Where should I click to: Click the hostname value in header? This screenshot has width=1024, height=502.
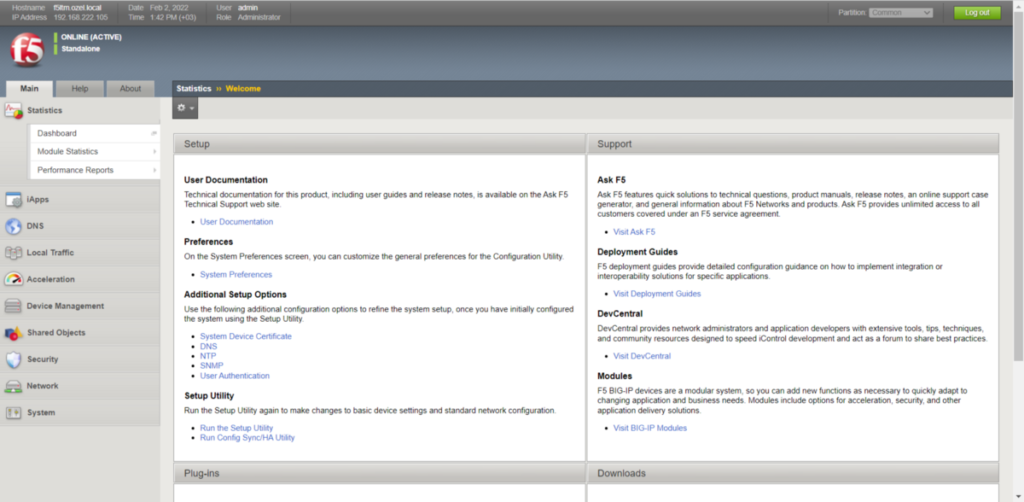click(78, 8)
